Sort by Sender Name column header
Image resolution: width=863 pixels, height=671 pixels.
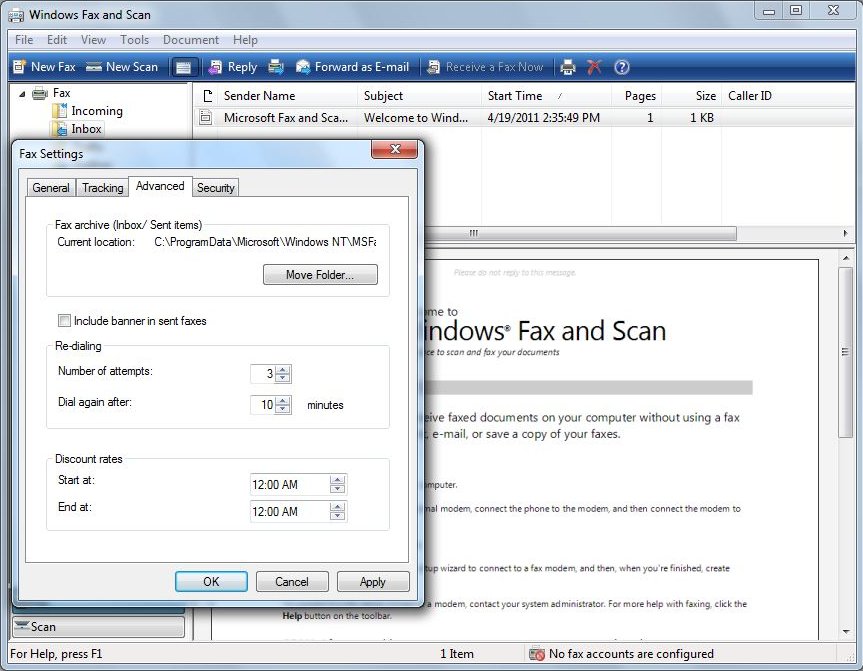[x=288, y=96]
